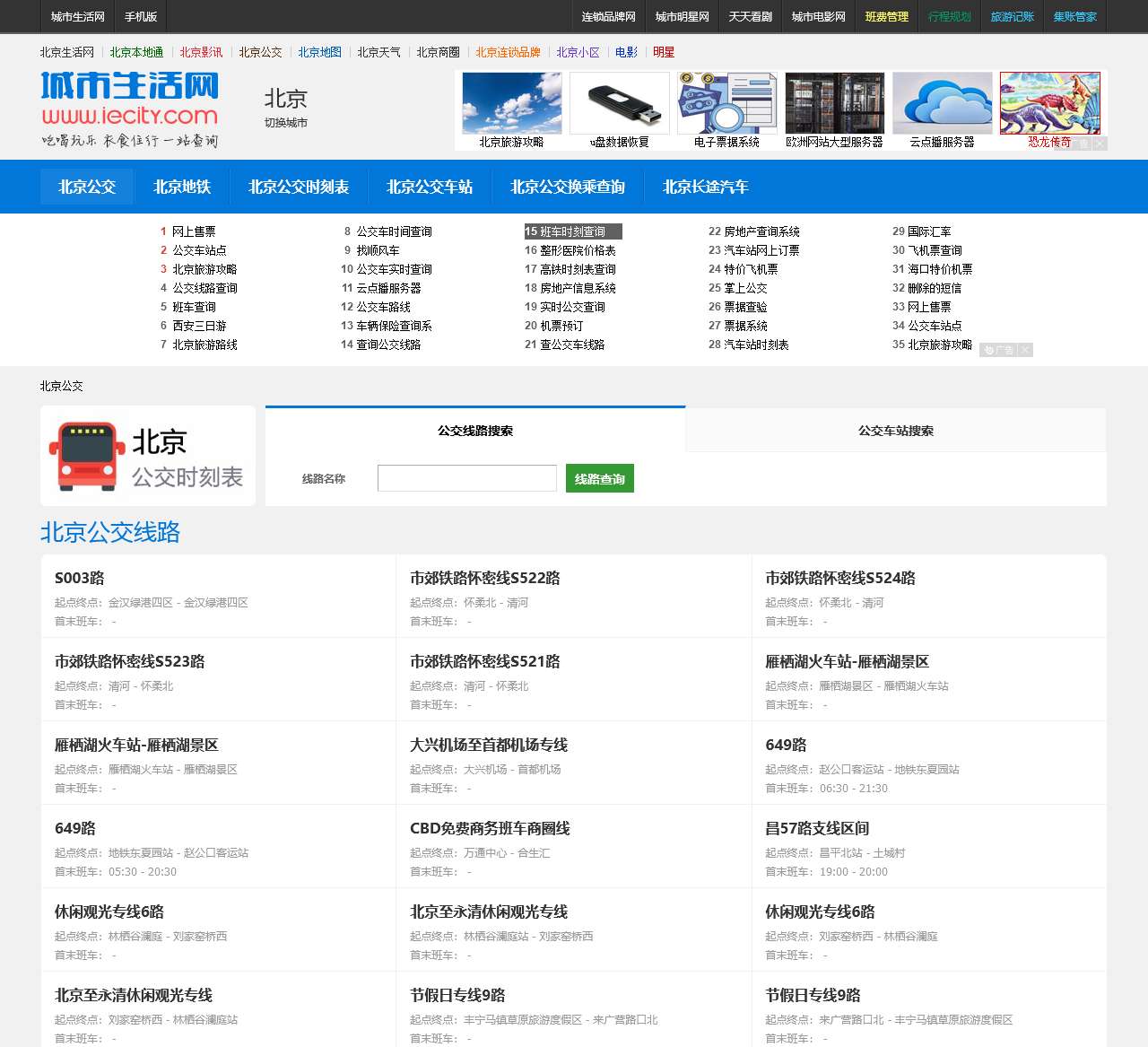
Task: Open the 北京旅游攻略 sky thumbnail
Action: [511, 103]
